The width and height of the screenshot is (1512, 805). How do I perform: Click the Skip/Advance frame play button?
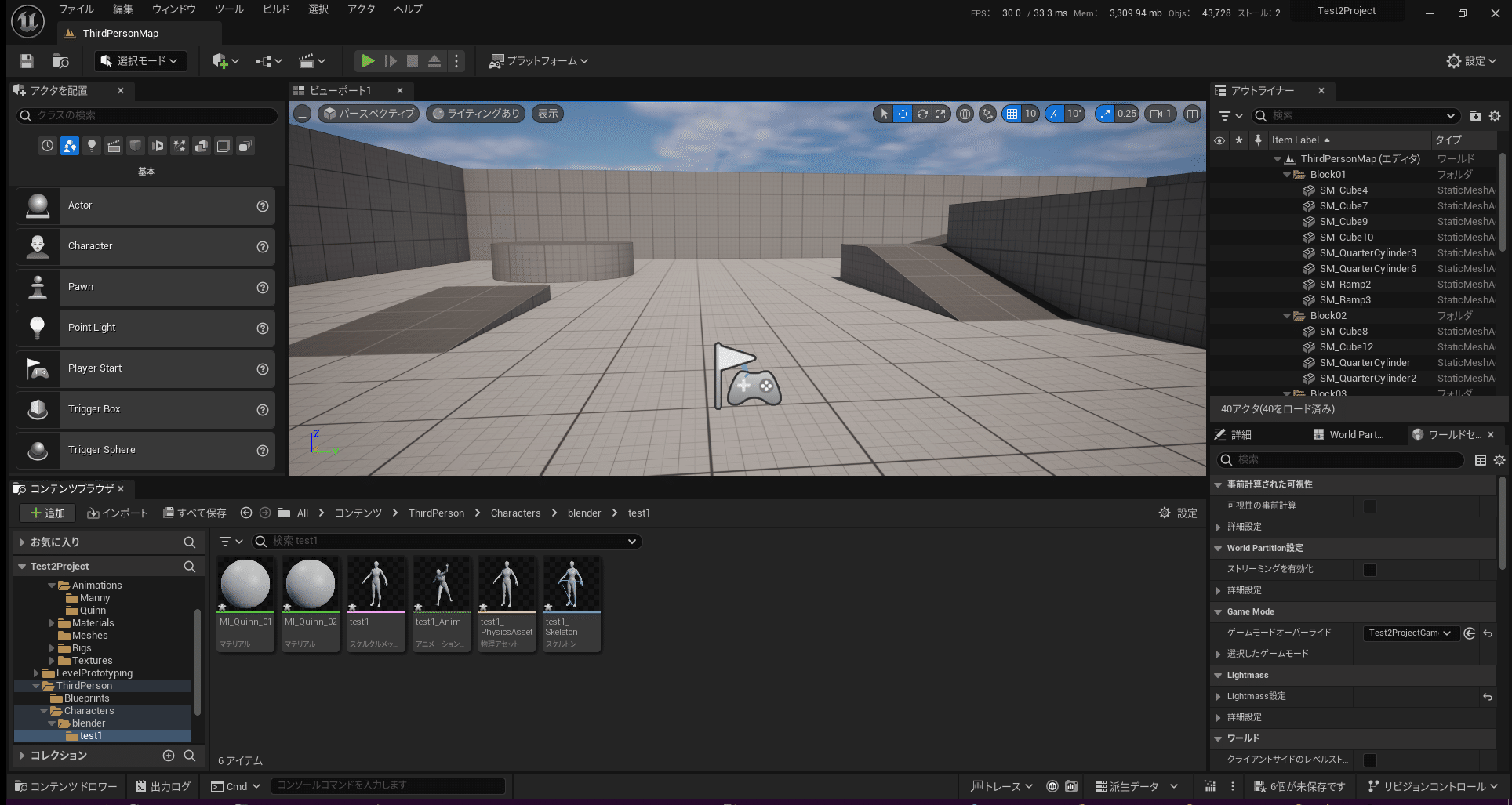391,61
